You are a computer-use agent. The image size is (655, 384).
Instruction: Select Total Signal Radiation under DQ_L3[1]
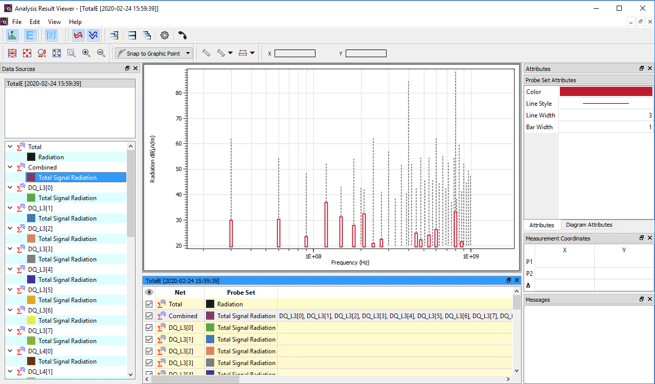tap(67, 219)
